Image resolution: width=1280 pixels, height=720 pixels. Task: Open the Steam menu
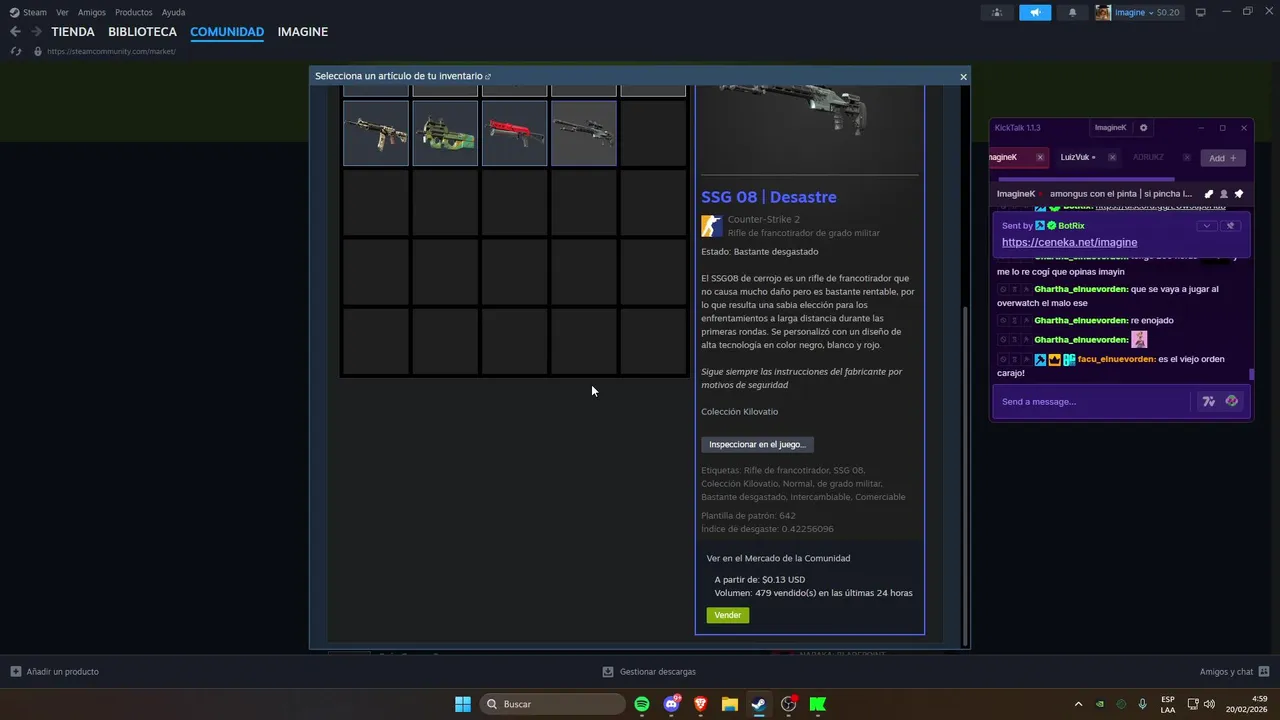click(x=29, y=12)
